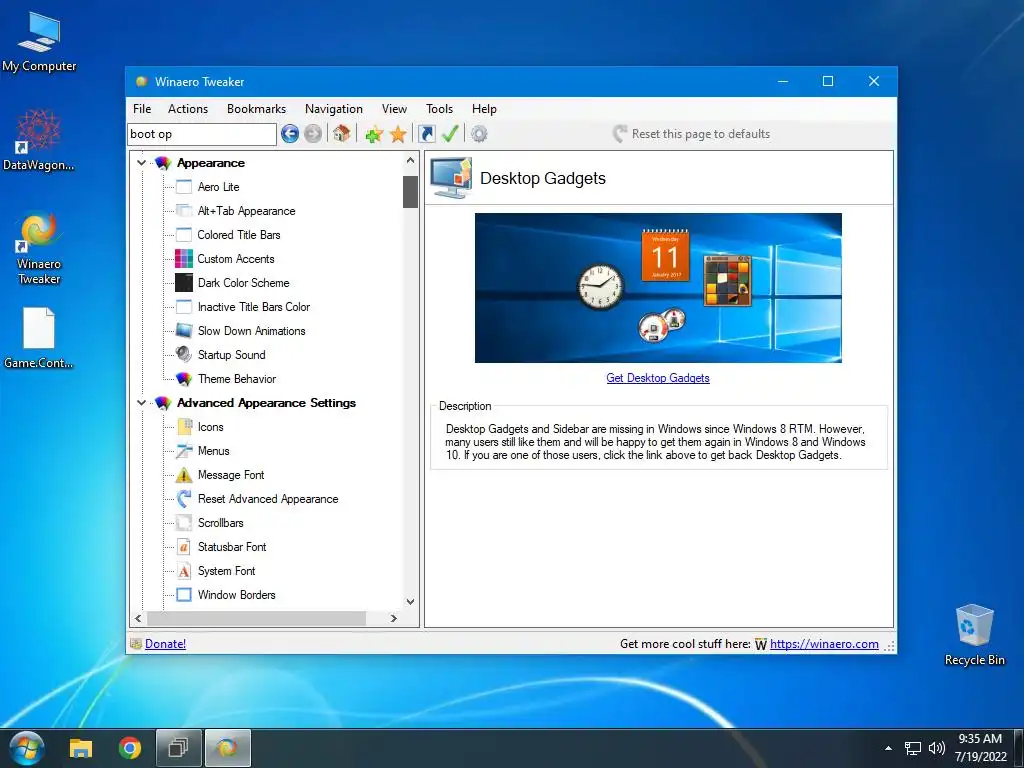
Task: Click the task view taskbar button
Action: 178,748
